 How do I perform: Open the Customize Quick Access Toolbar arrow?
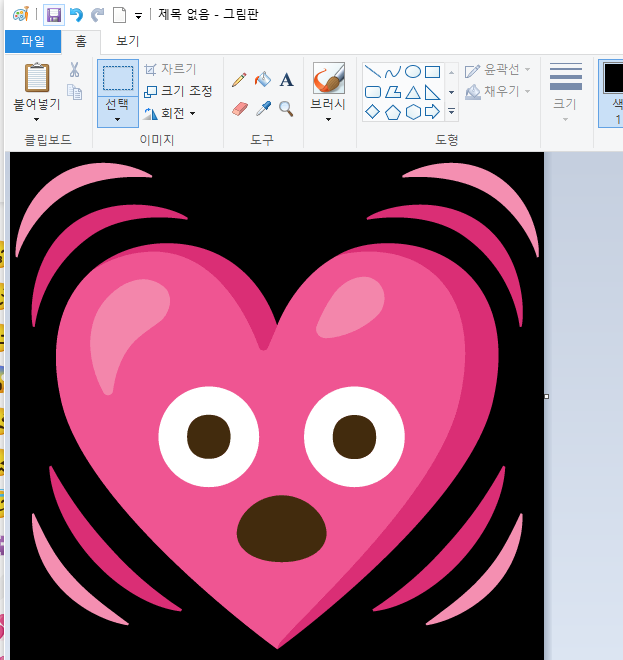coord(138,16)
